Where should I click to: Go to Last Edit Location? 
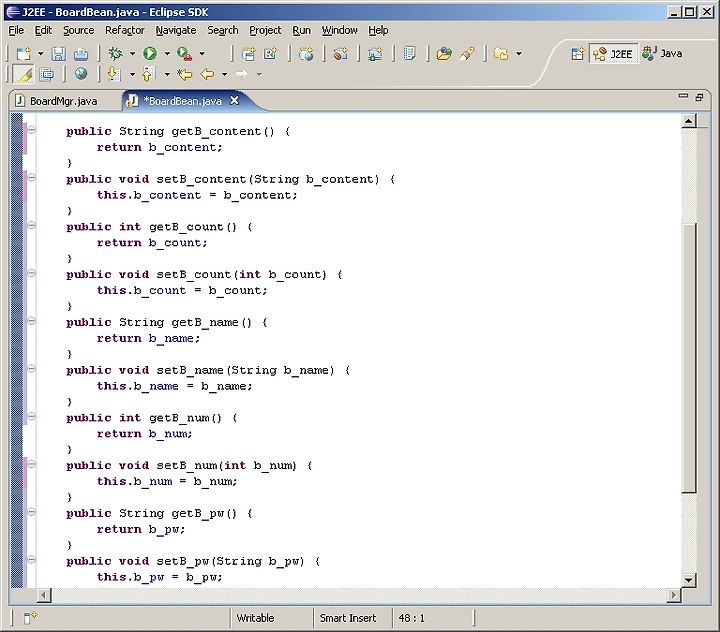185,74
